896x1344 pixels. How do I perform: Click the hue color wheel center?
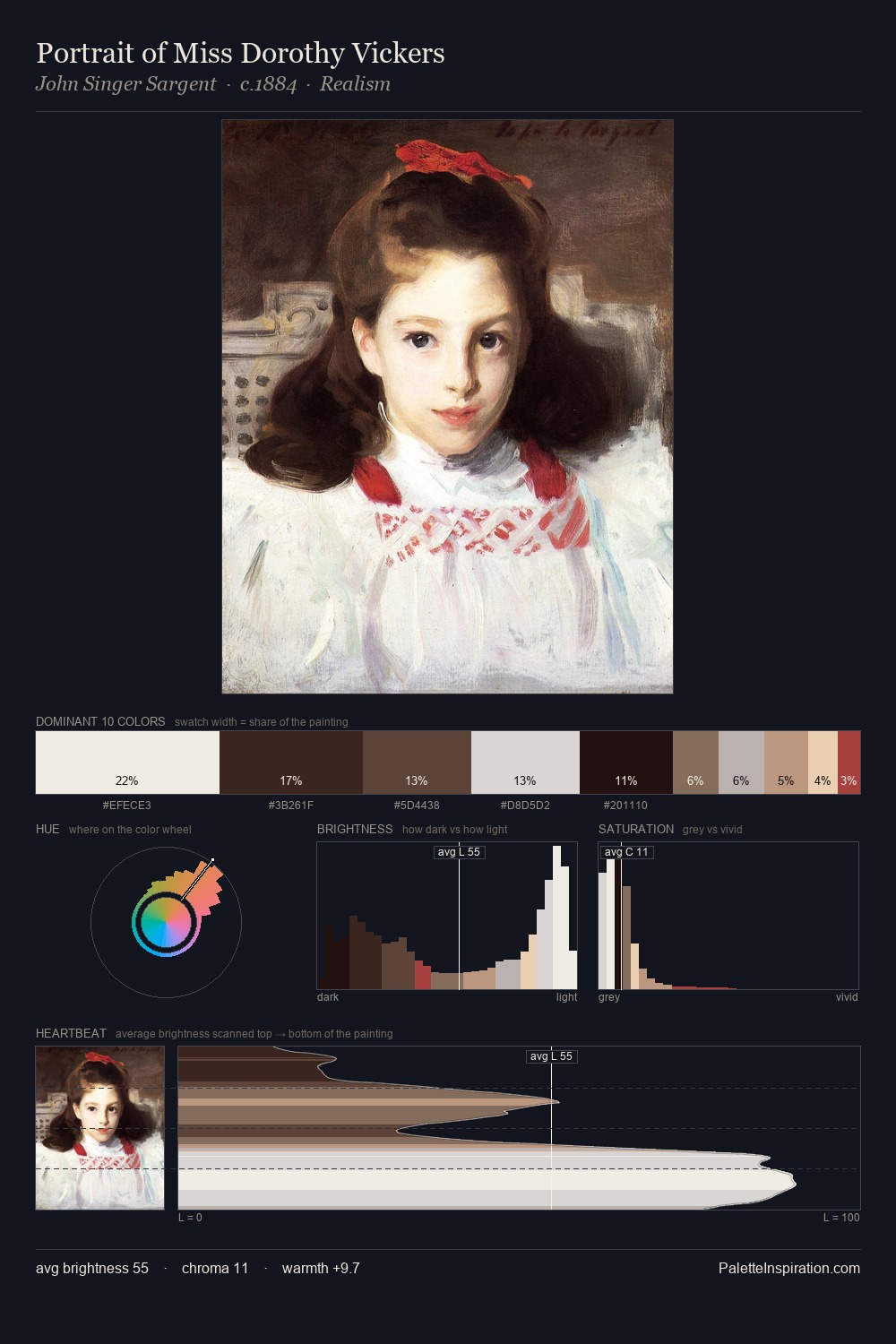tap(166, 922)
